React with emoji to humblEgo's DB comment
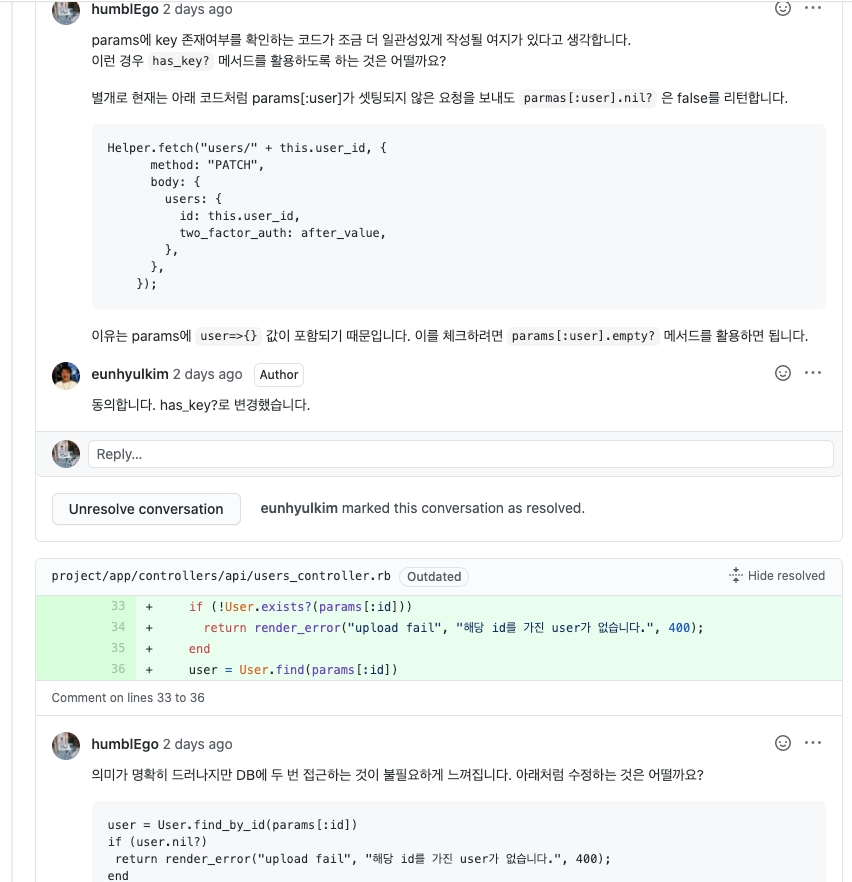The height and width of the screenshot is (882, 852). click(783, 743)
